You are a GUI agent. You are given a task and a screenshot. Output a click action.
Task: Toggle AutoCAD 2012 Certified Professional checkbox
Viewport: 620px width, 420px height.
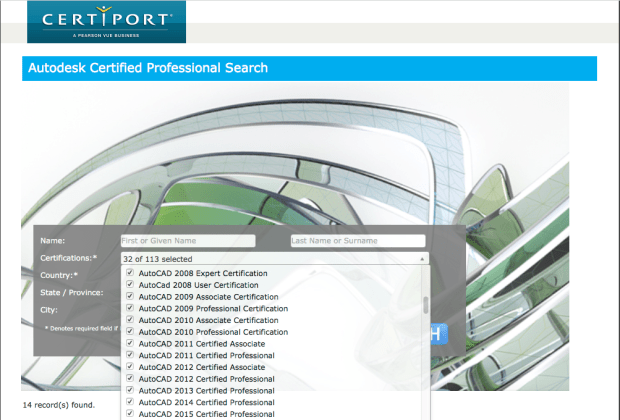click(130, 378)
